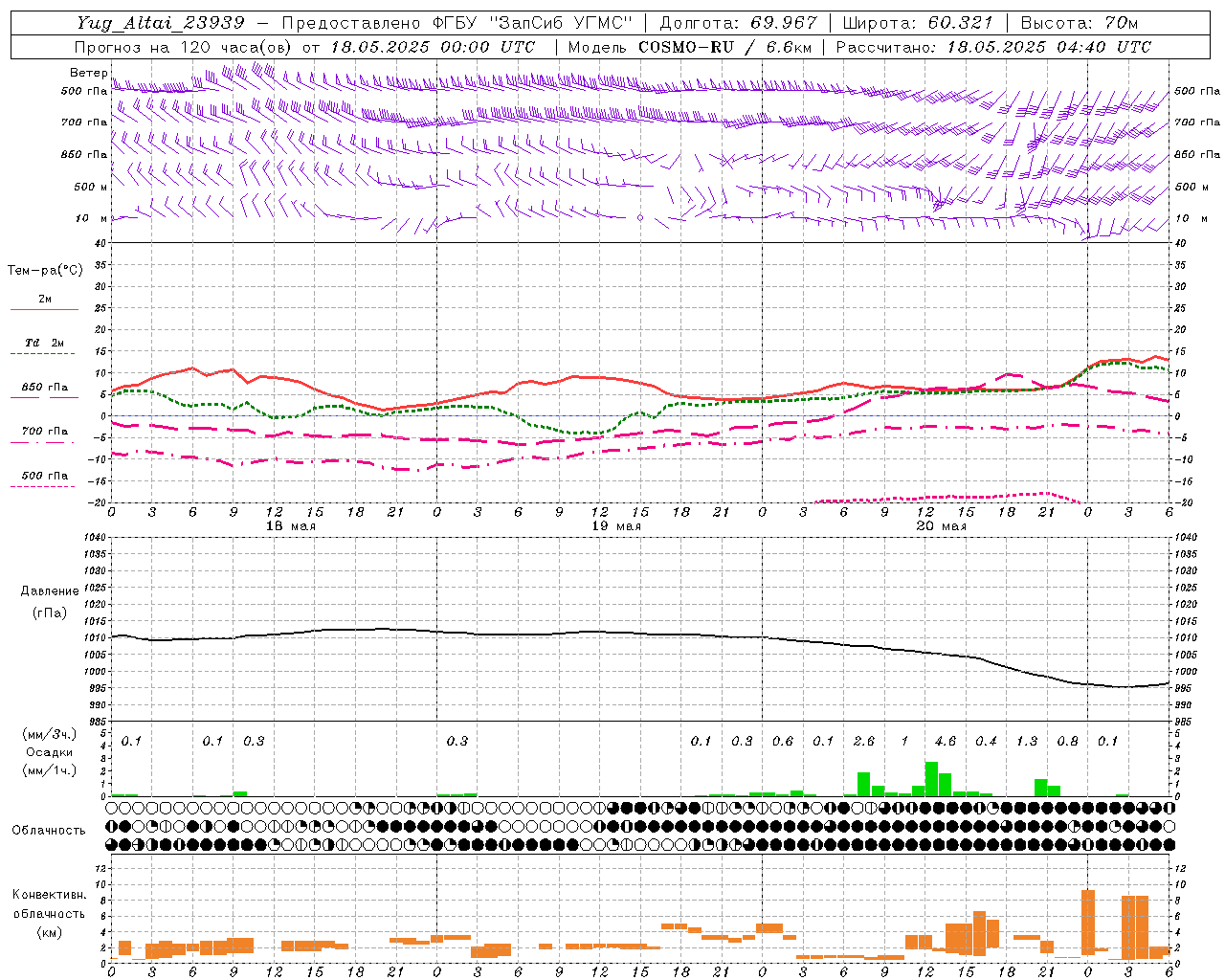
Task: Click the Ветер panel label
Action: 89,73
